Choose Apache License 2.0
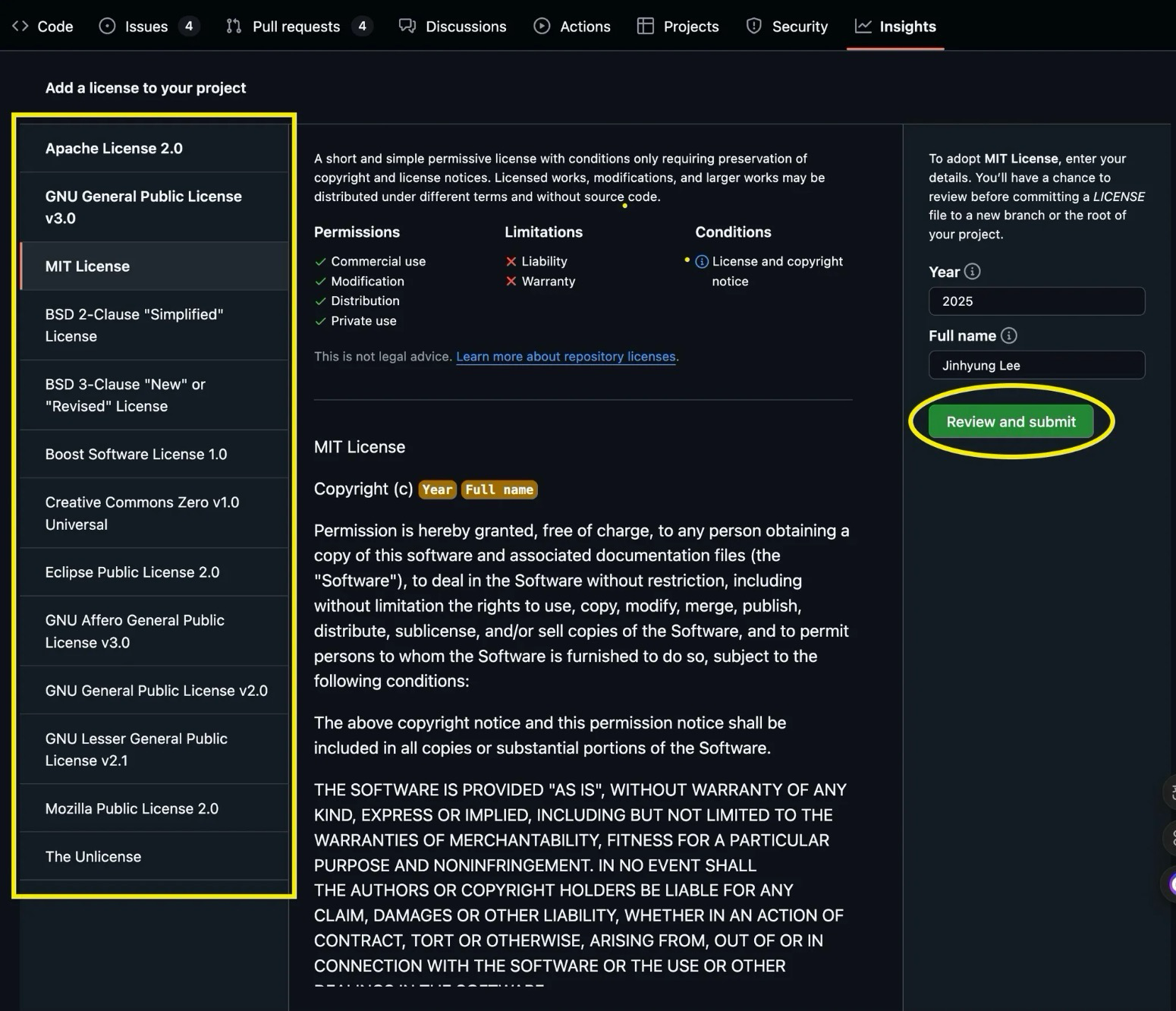The width and height of the screenshot is (1176, 1011). click(154, 149)
